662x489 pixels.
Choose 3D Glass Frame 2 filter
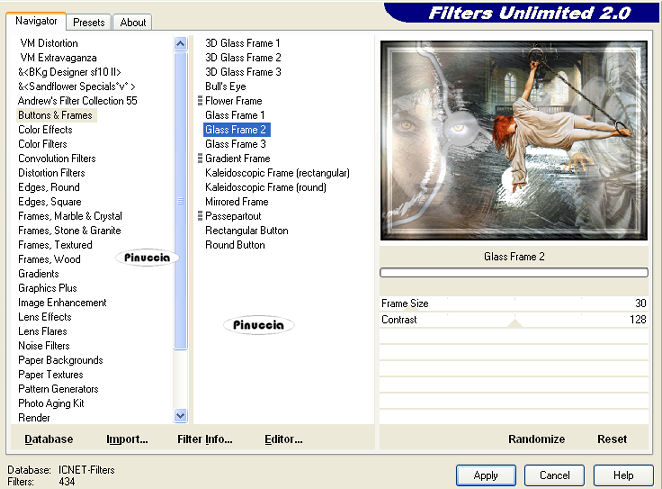(x=243, y=57)
